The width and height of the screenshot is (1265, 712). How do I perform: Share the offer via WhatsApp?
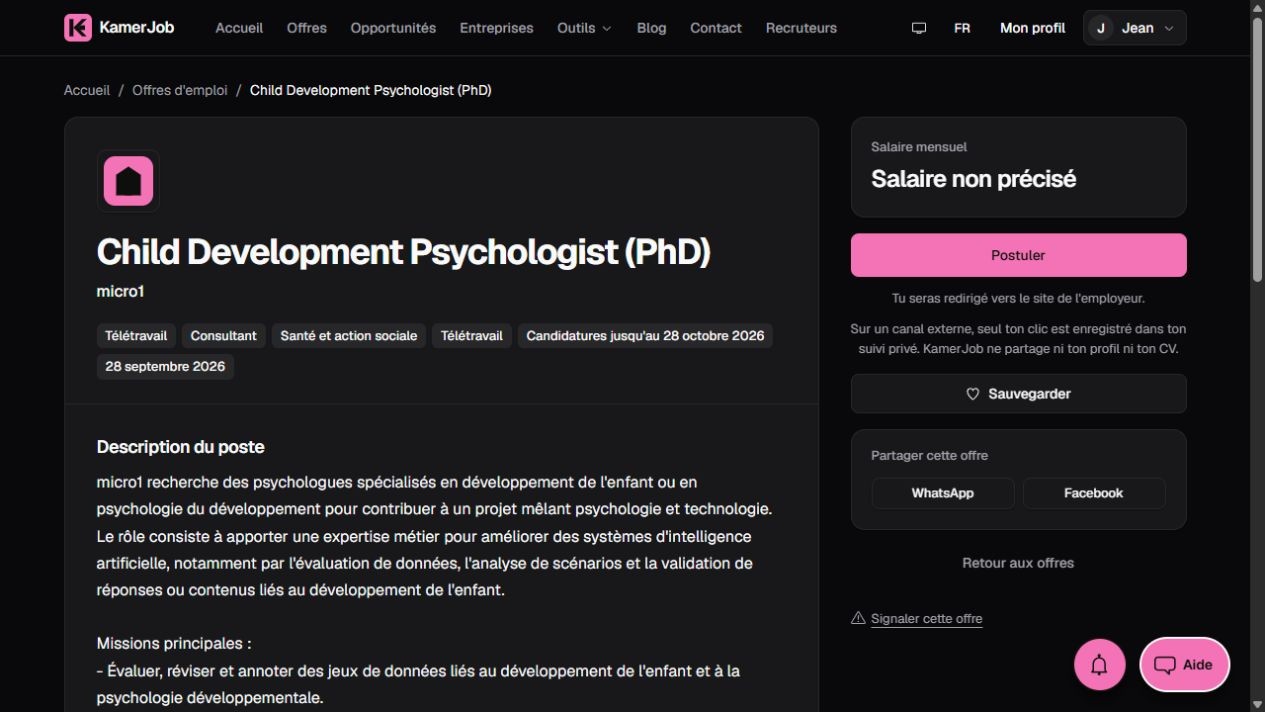pyautogui.click(x=942, y=493)
